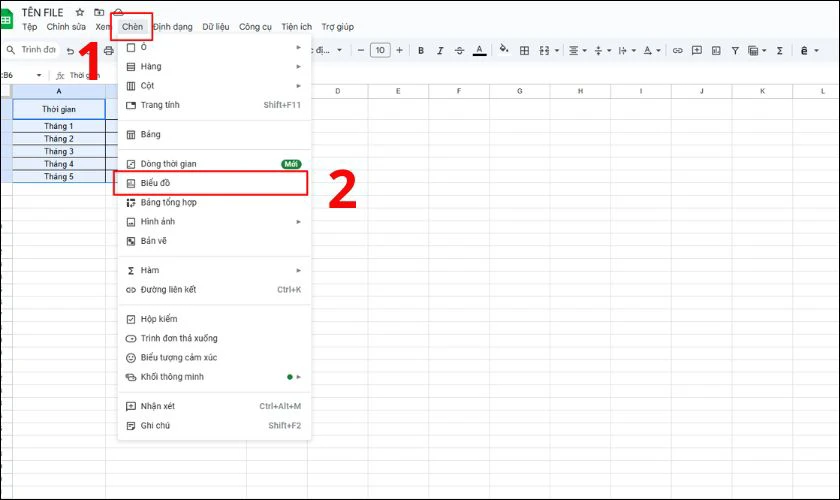Viewport: 840px width, 500px height.
Task: Toggle strikethrough formatting
Action: 459,50
